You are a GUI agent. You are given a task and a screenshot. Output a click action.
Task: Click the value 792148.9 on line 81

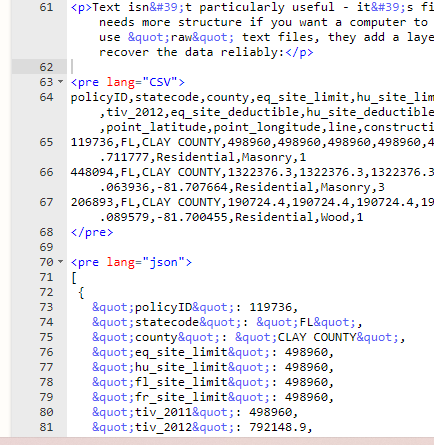(x=278, y=427)
